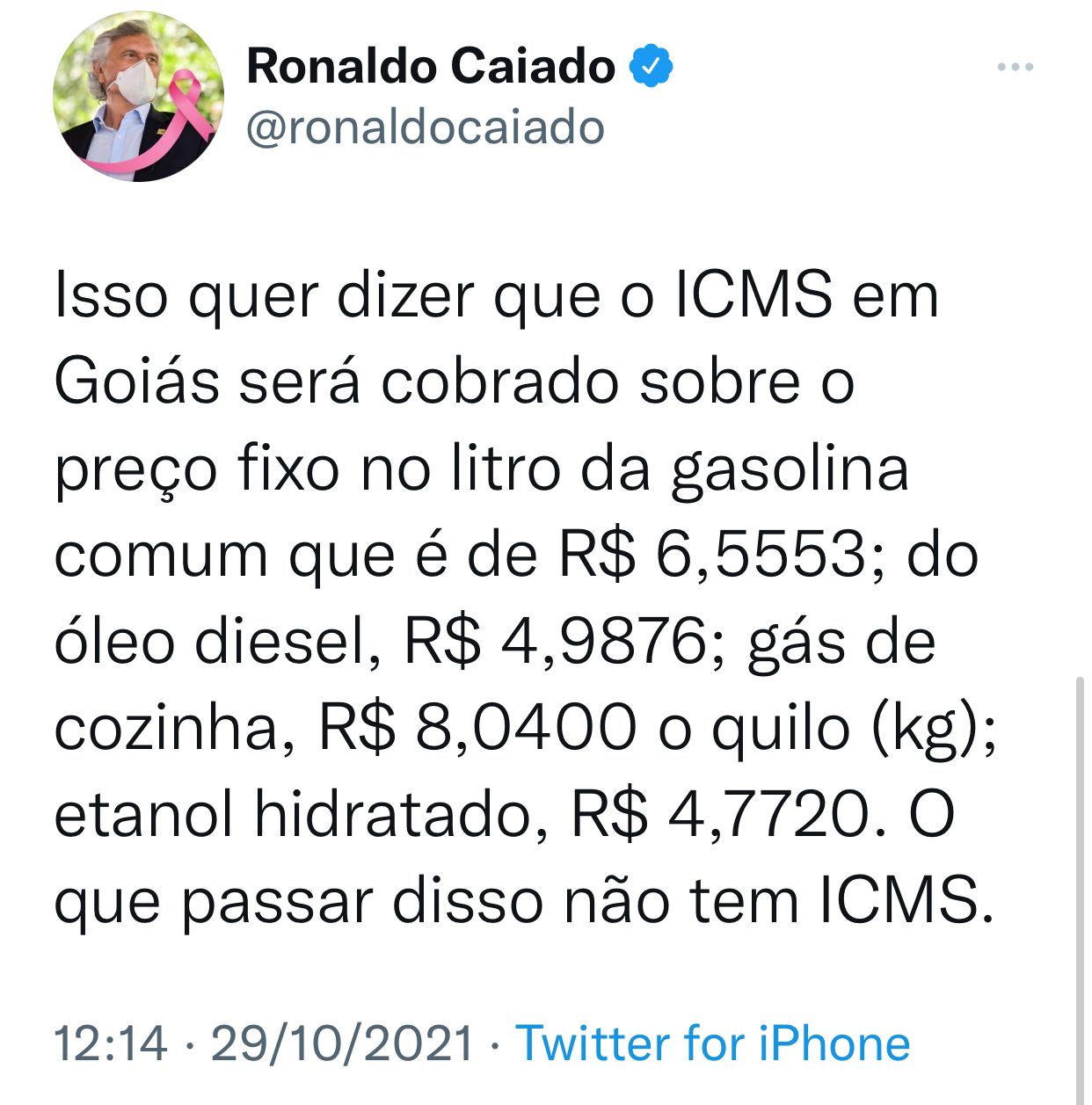Click the gasoline price R$ 6,5553
The width and height of the screenshot is (1092, 1105).
(714, 556)
